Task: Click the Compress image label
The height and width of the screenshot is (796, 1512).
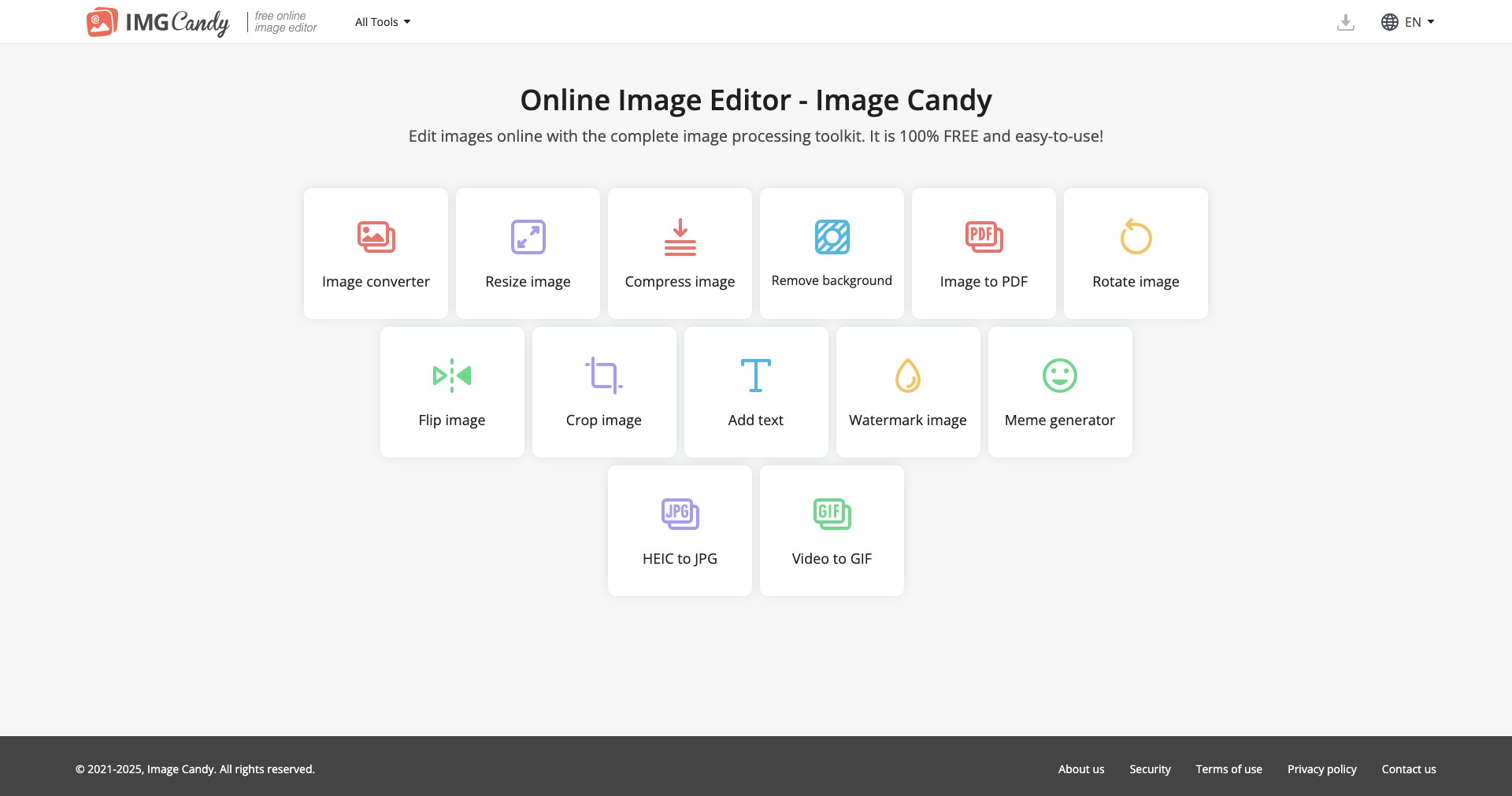Action: point(680,282)
